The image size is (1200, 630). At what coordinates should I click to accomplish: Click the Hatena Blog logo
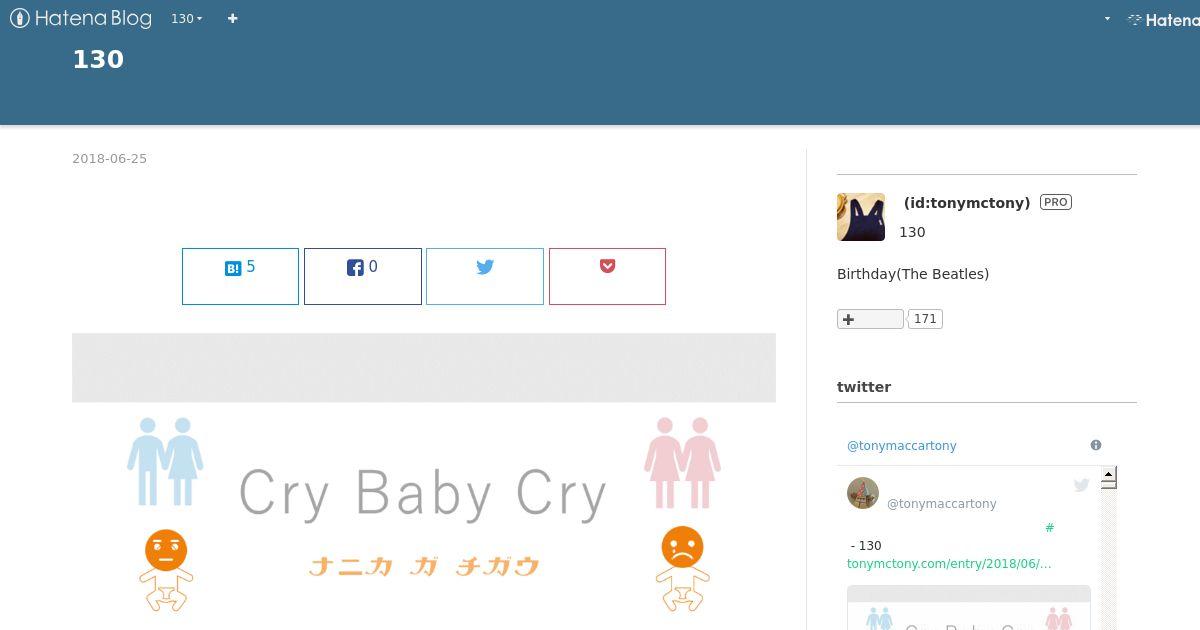(81, 18)
